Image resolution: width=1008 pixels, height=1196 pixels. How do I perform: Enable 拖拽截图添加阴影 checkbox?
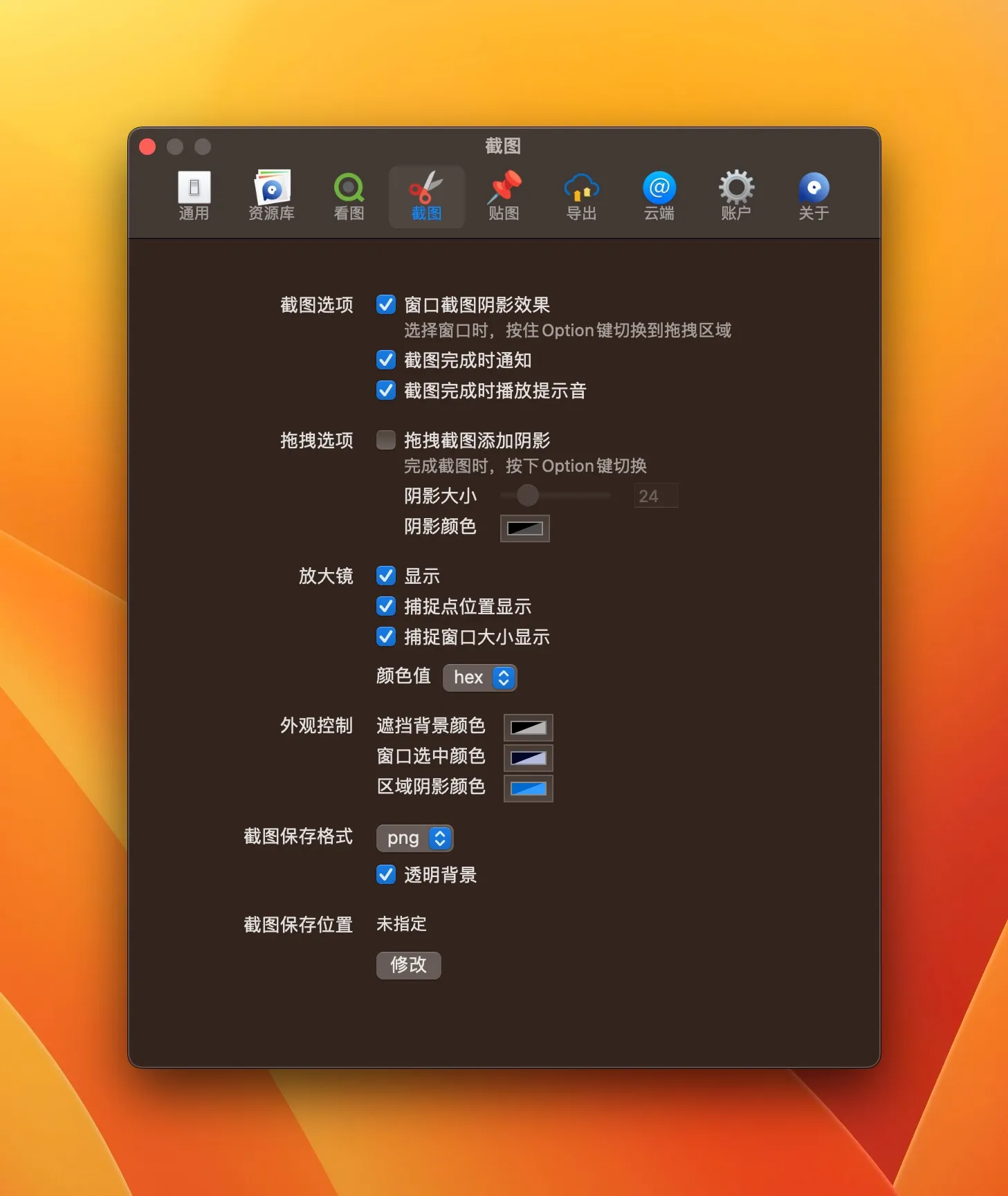click(386, 440)
